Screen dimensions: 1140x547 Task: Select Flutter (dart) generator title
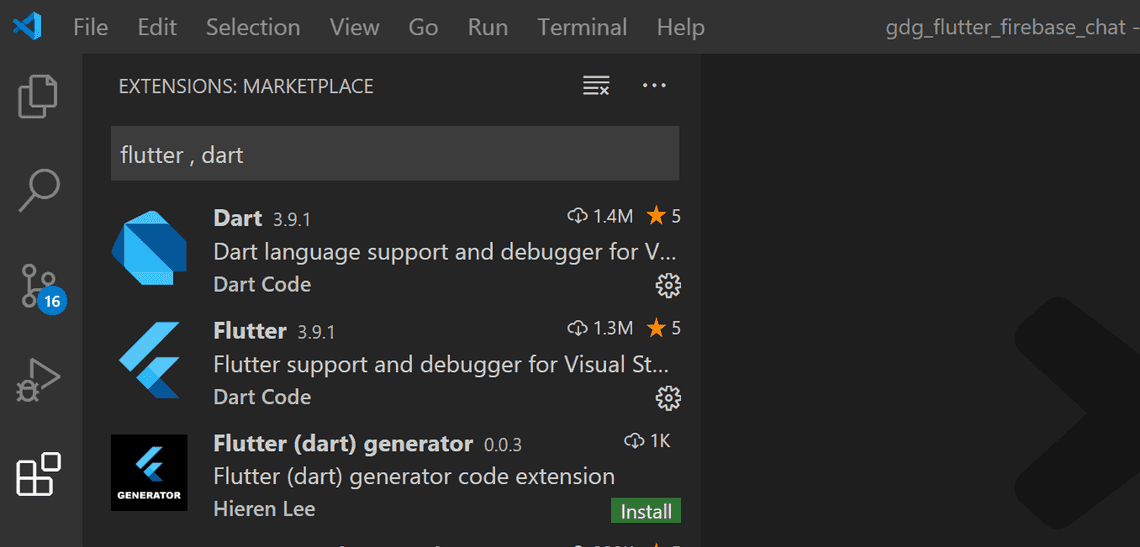[x=343, y=443]
